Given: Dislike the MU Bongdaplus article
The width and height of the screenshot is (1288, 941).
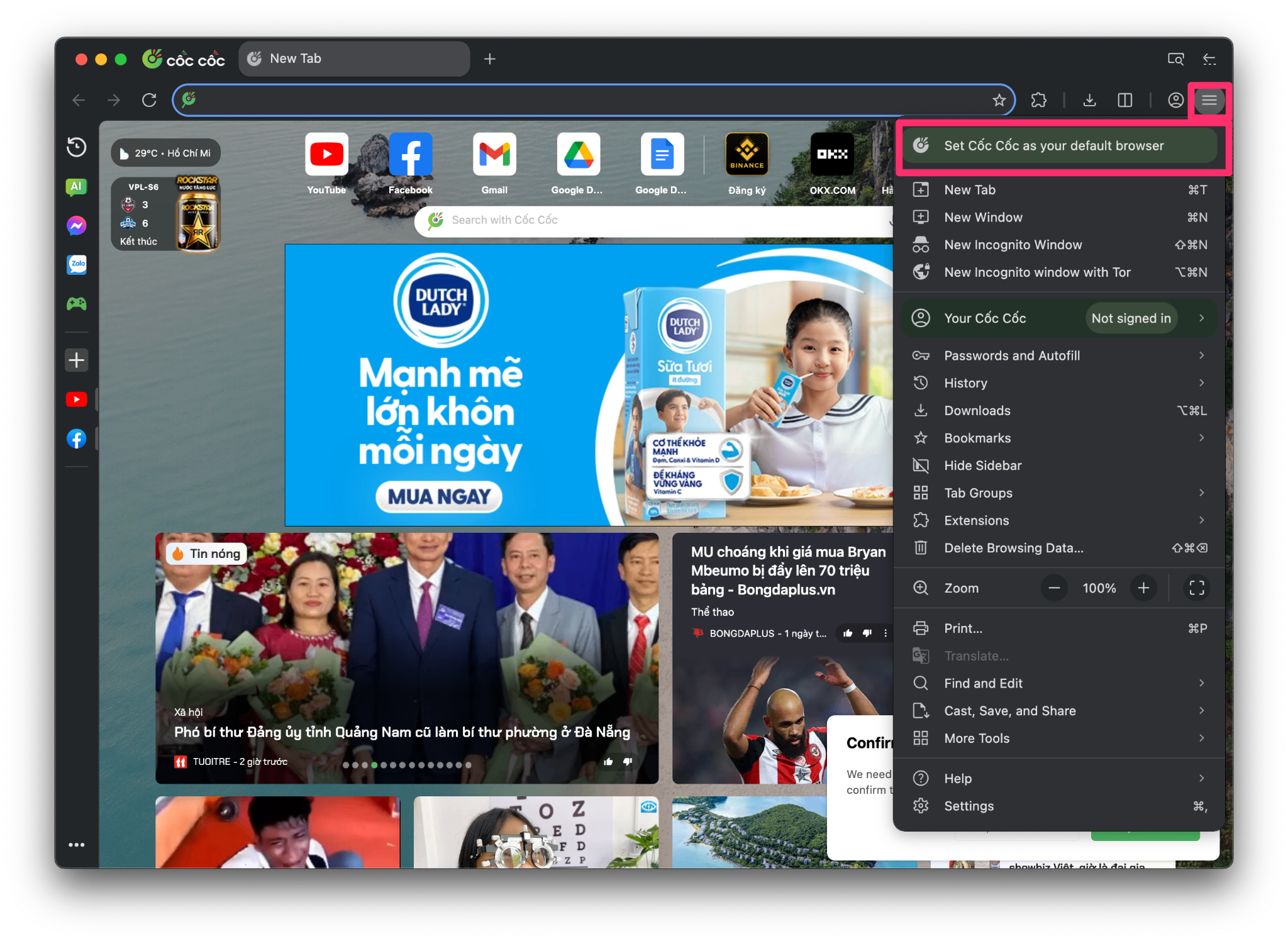Looking at the screenshot, I should (867, 633).
